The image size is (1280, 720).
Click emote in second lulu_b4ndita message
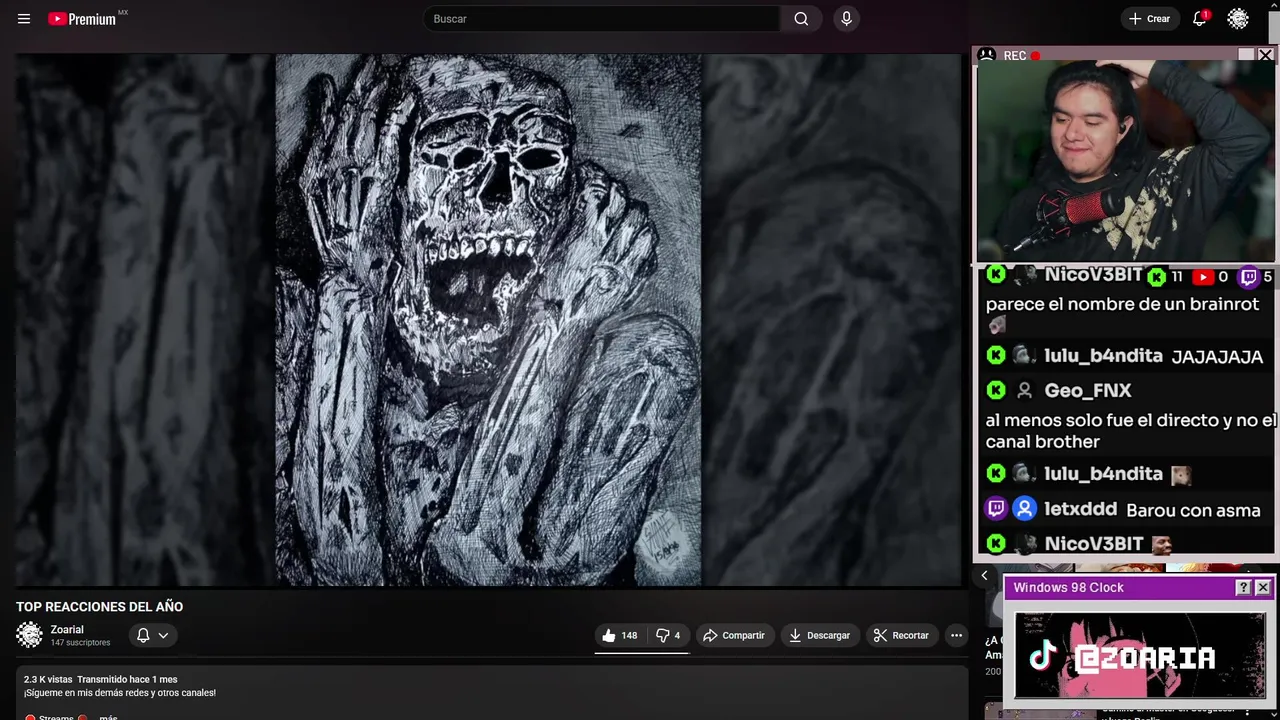coord(1181,475)
